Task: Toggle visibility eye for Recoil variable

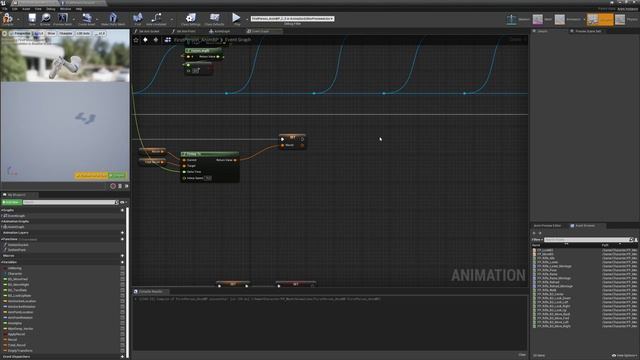Action: pos(122,340)
